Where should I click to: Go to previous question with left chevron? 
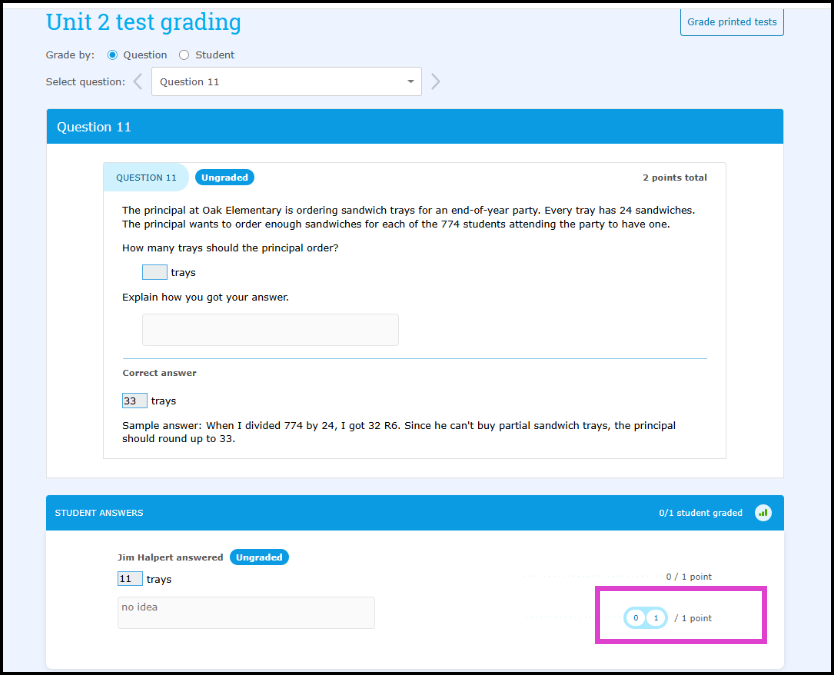(x=138, y=82)
